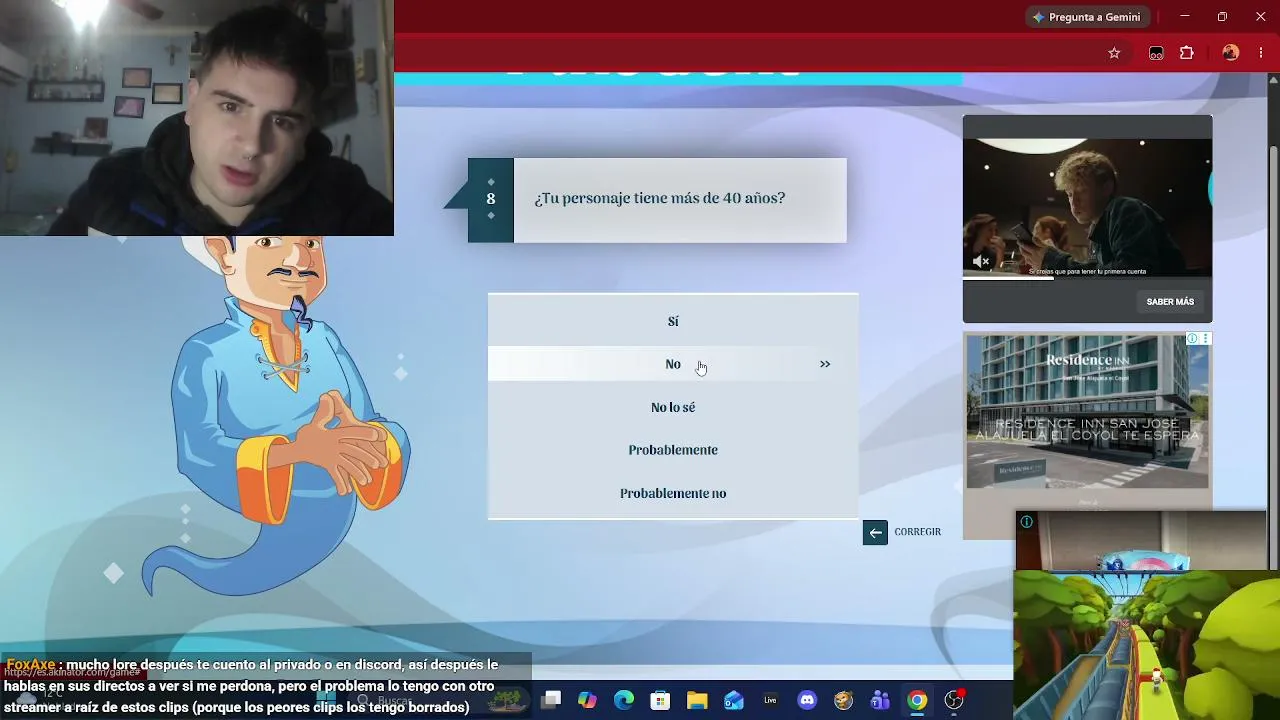Select the "No lo sé" answer

673,407
